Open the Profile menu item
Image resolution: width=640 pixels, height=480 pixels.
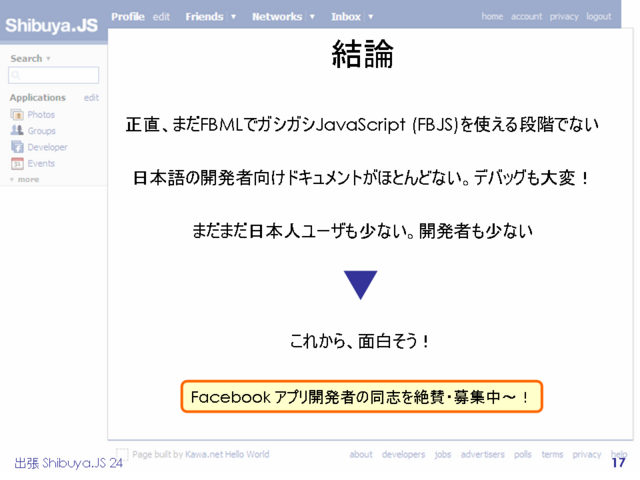click(x=128, y=17)
